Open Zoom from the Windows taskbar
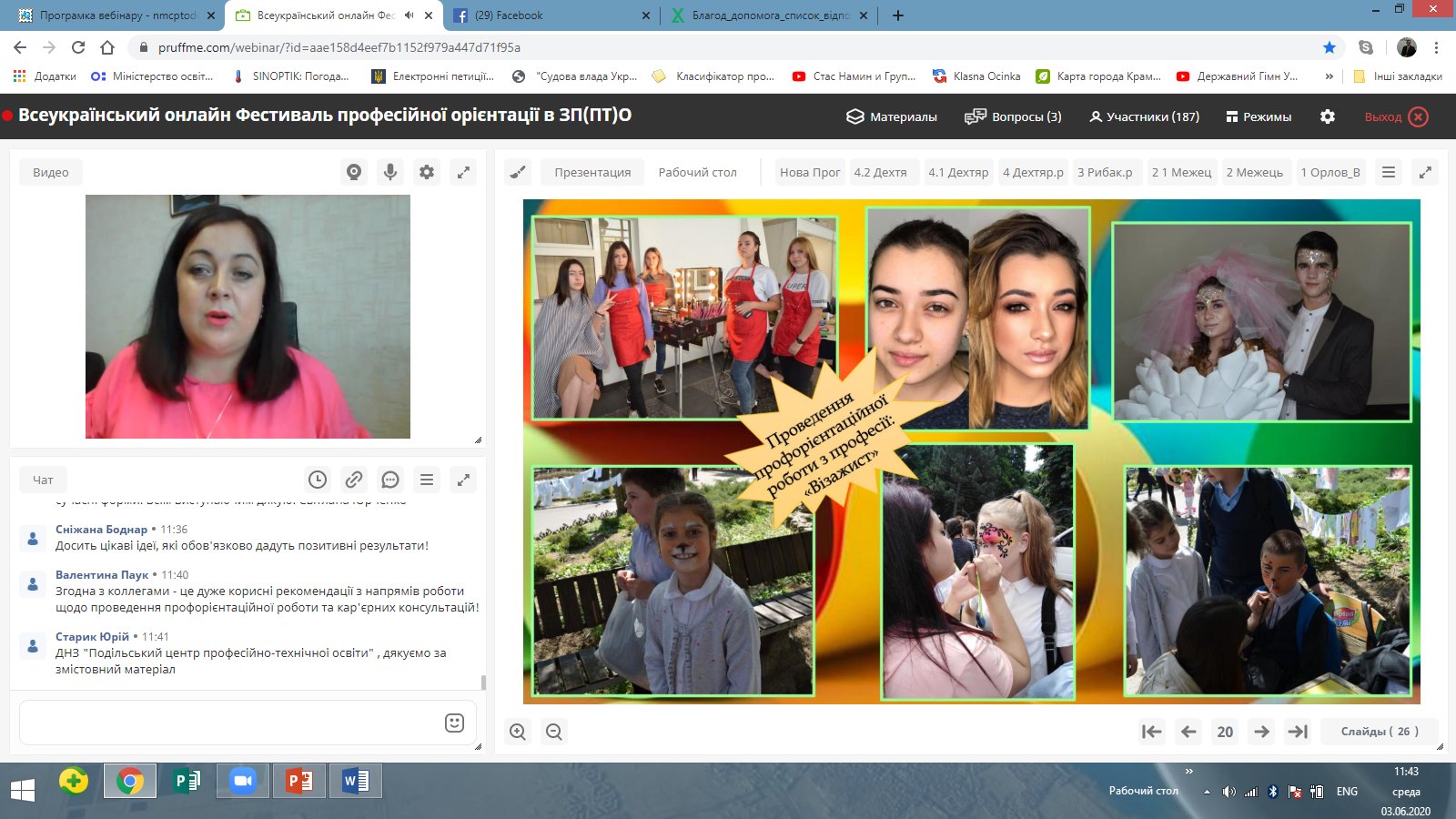This screenshot has height=819, width=1456. 242,782
